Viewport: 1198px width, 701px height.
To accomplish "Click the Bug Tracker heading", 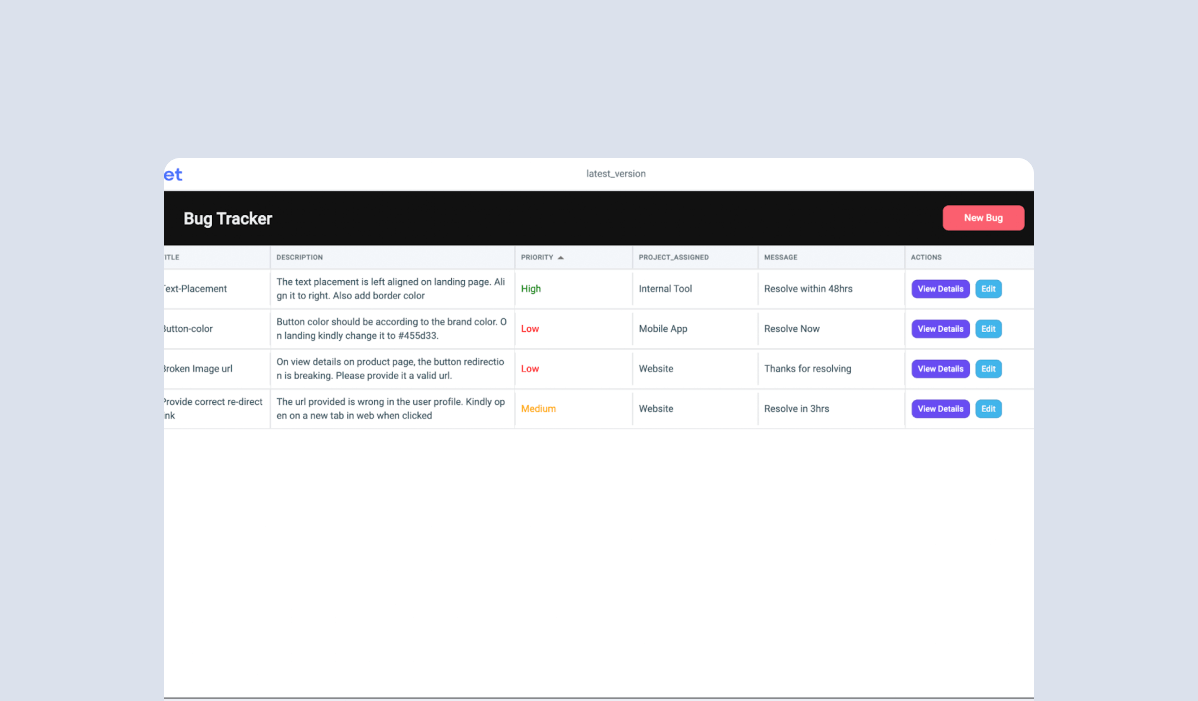I will (227, 218).
